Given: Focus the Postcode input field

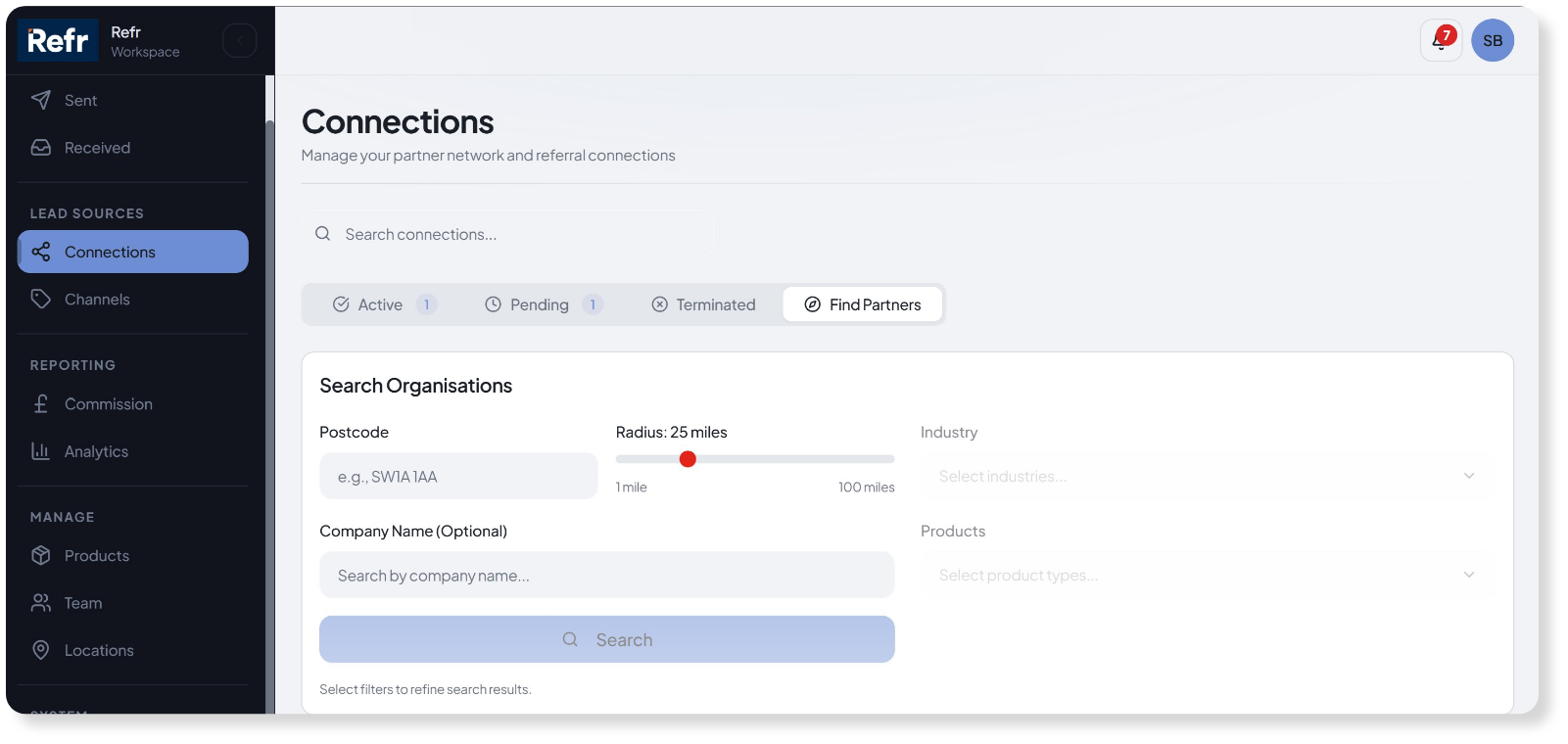Looking at the screenshot, I should coord(458,477).
